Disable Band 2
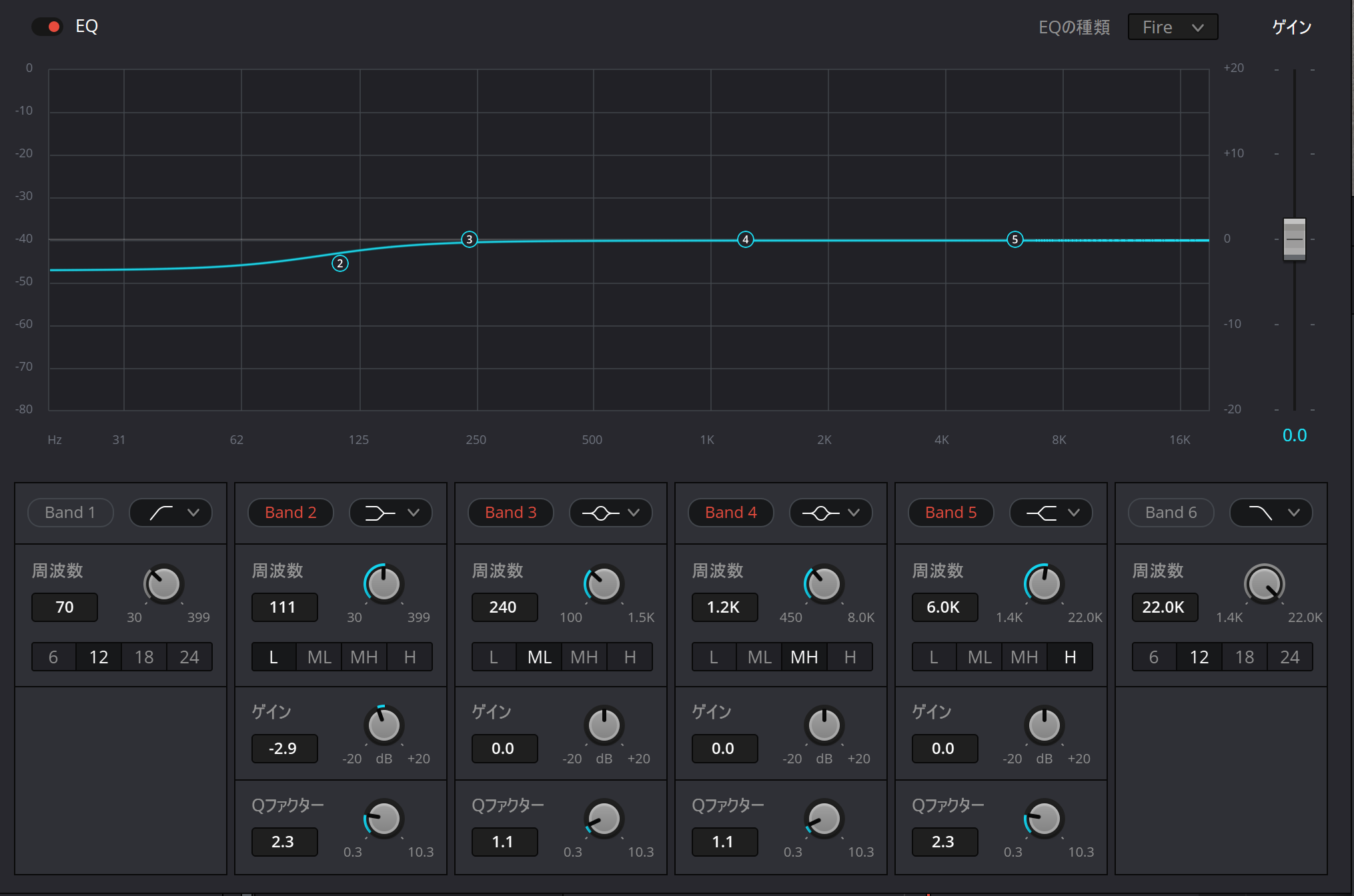This screenshot has height=896, width=1354. pos(290,513)
